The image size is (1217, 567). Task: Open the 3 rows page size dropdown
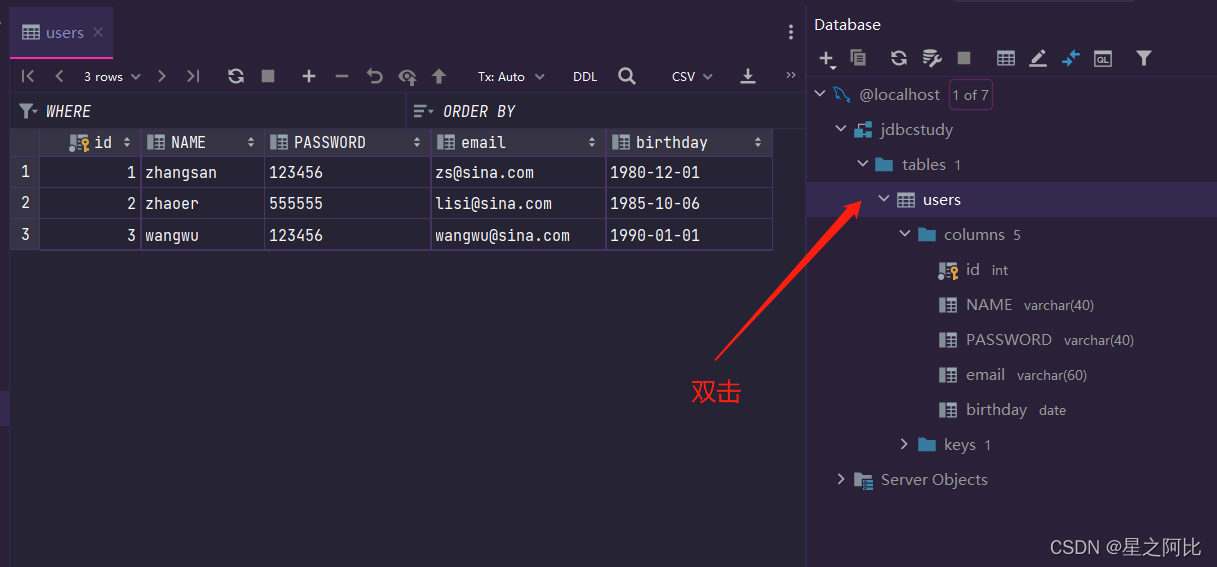[112, 76]
